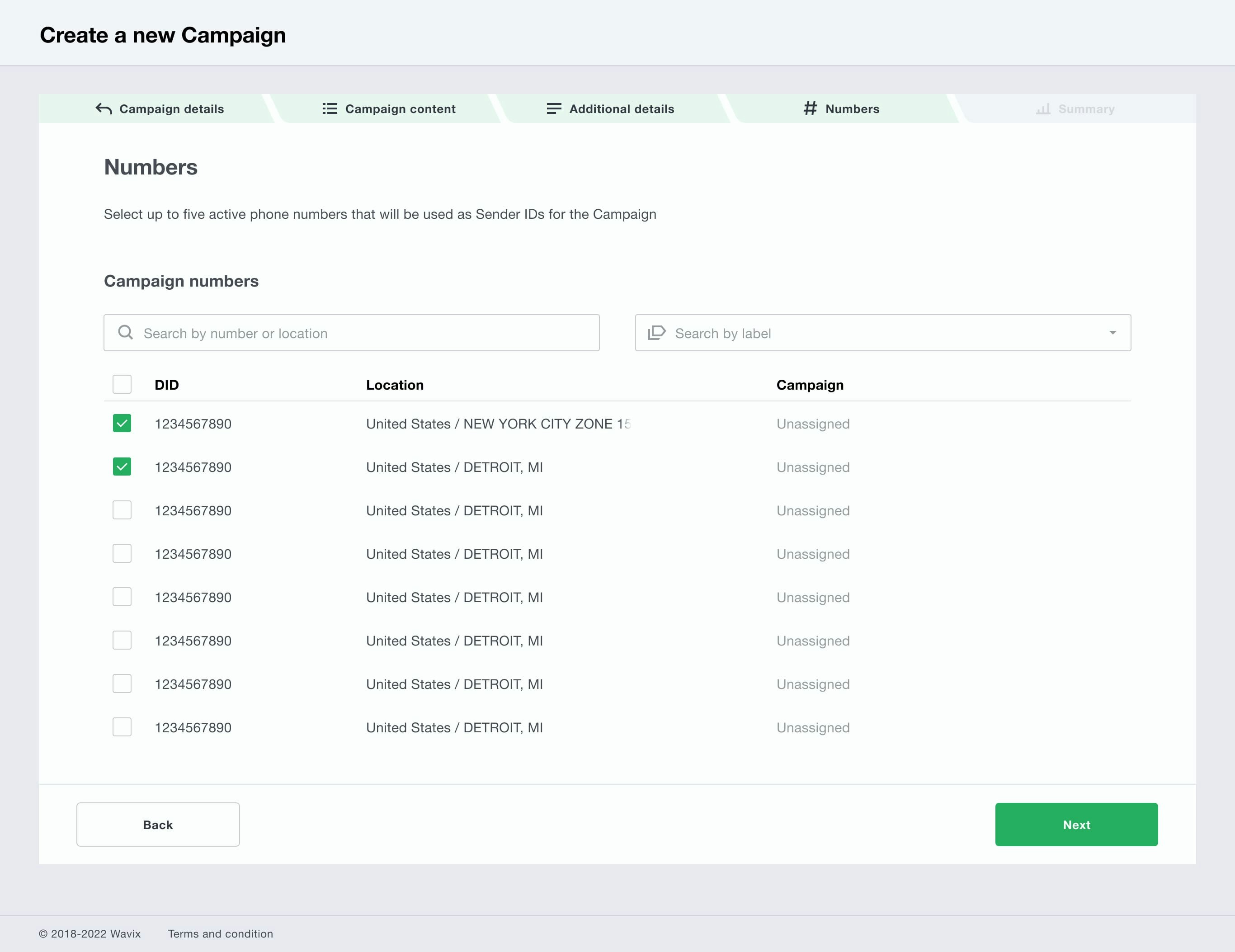Expand the Search by label dropdown arrow
1235x952 pixels.
pyautogui.click(x=1112, y=332)
